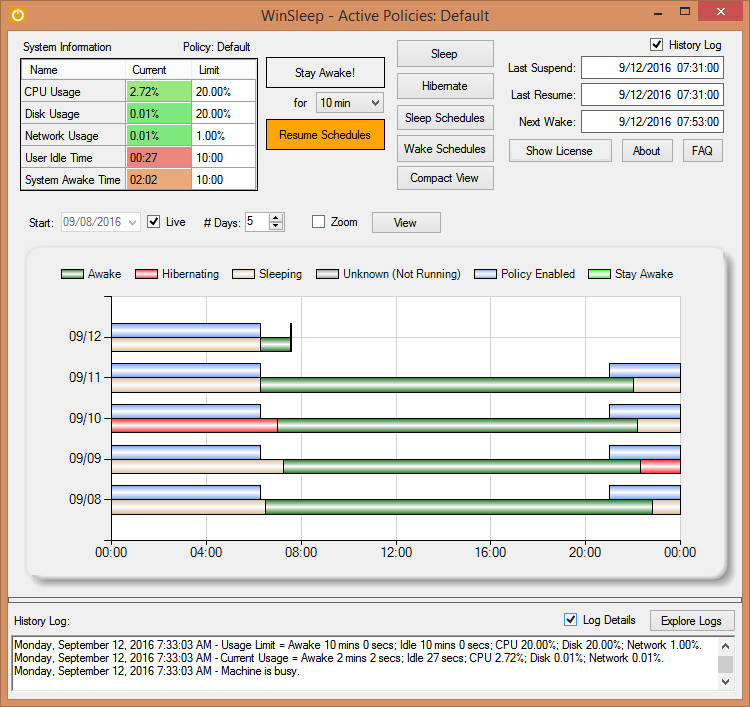Image resolution: width=750 pixels, height=707 pixels.
Task: Click the Unknown (Not Running) legend swatch
Action: (x=328, y=274)
